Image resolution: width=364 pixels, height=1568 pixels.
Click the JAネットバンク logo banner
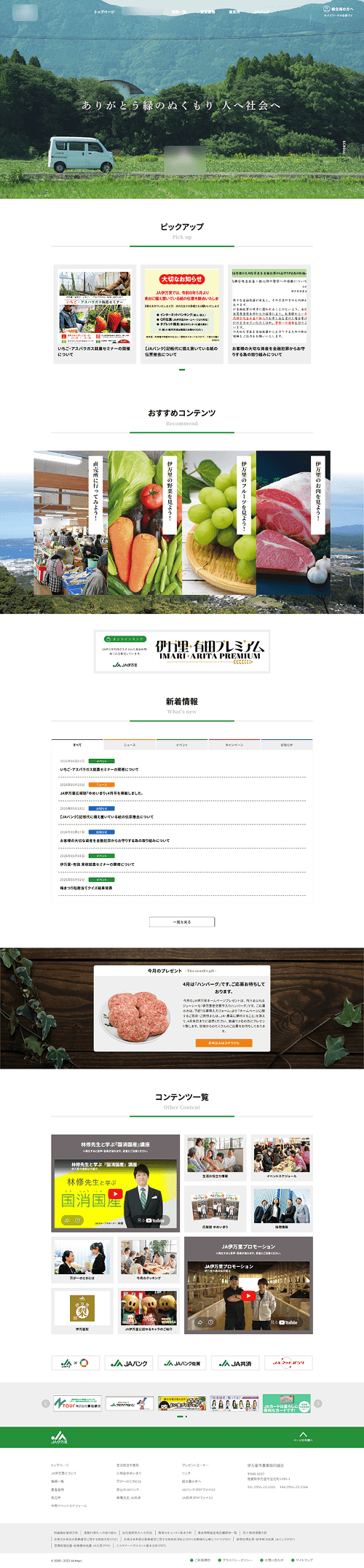pos(289,1362)
